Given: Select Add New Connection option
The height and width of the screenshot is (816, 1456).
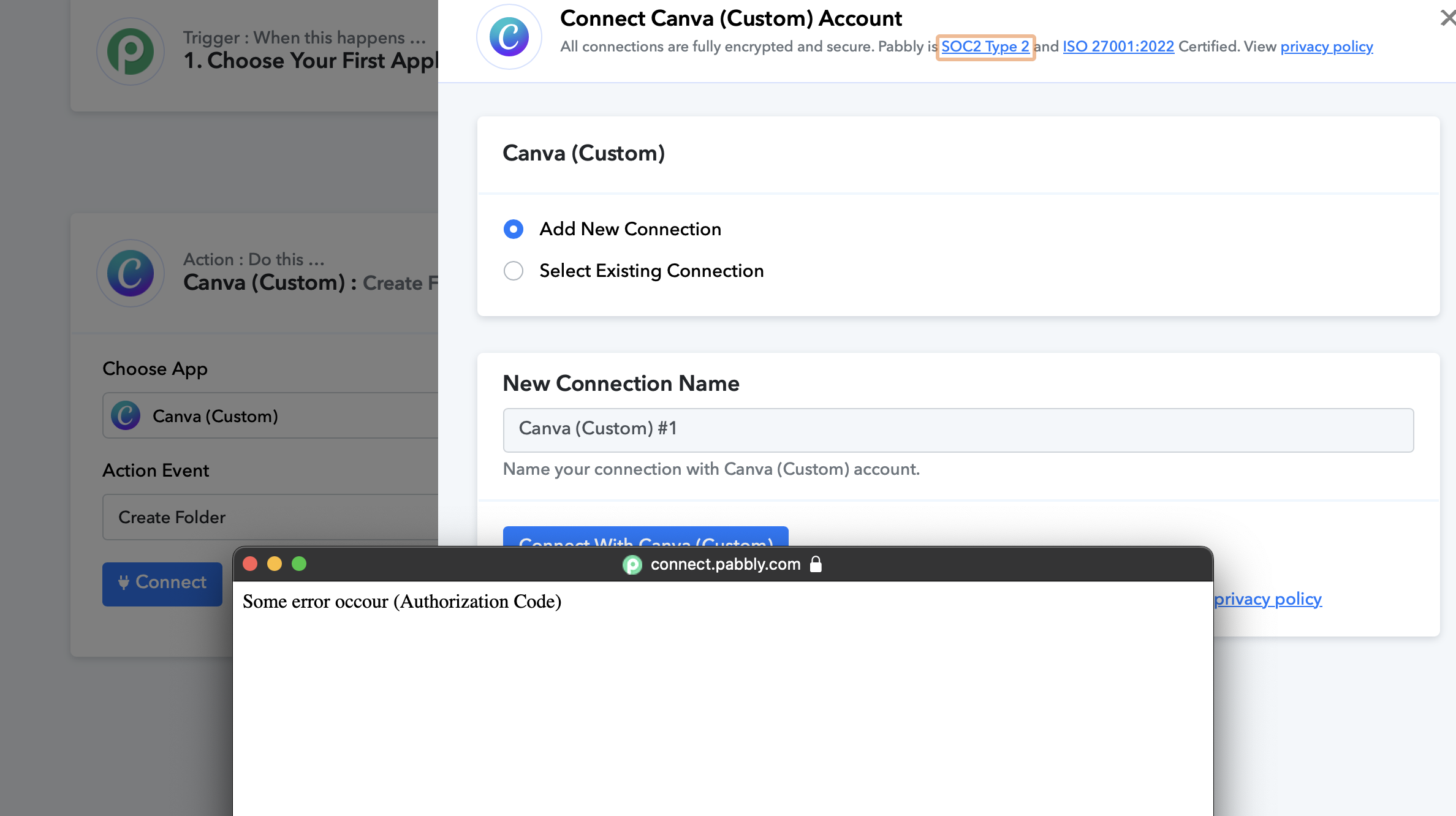Looking at the screenshot, I should (514, 229).
